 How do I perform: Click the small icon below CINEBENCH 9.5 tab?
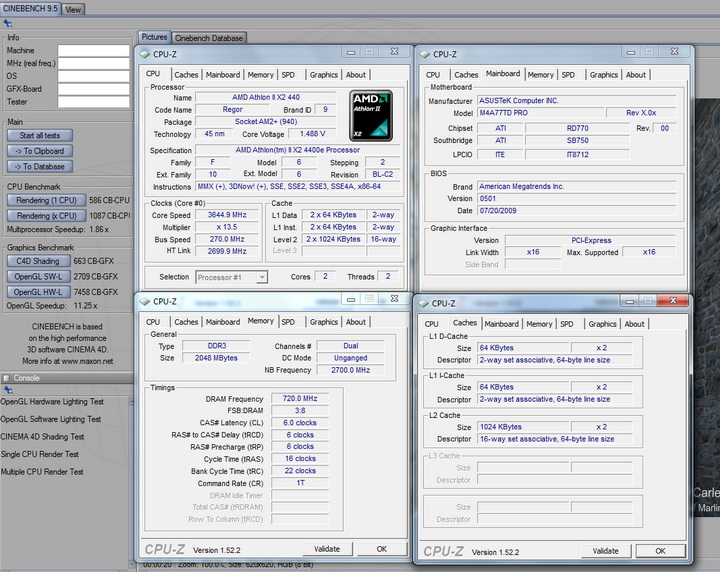point(6,25)
